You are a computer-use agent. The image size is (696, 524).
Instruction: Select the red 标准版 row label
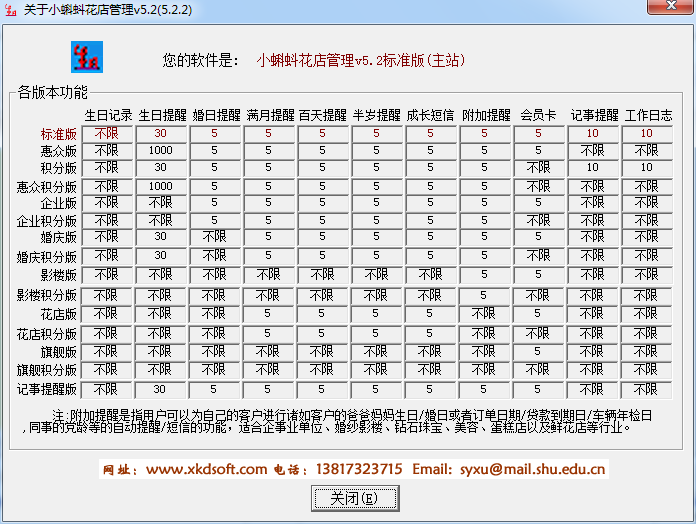pos(59,133)
